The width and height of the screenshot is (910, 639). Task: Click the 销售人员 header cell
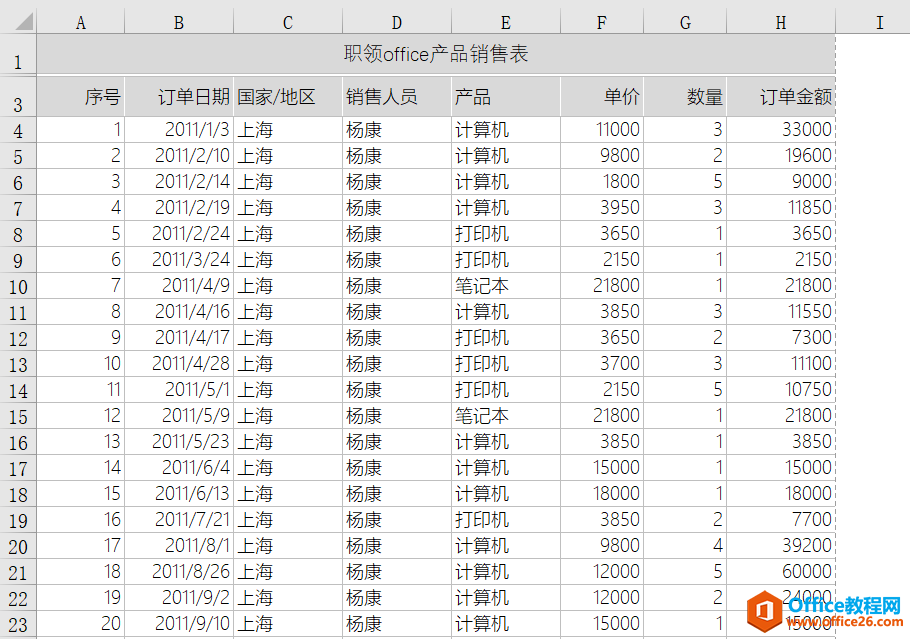tap(397, 97)
